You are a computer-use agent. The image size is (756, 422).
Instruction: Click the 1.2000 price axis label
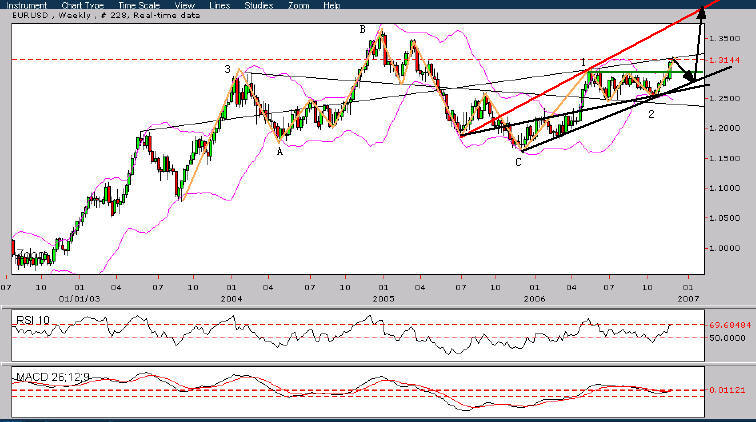723,128
